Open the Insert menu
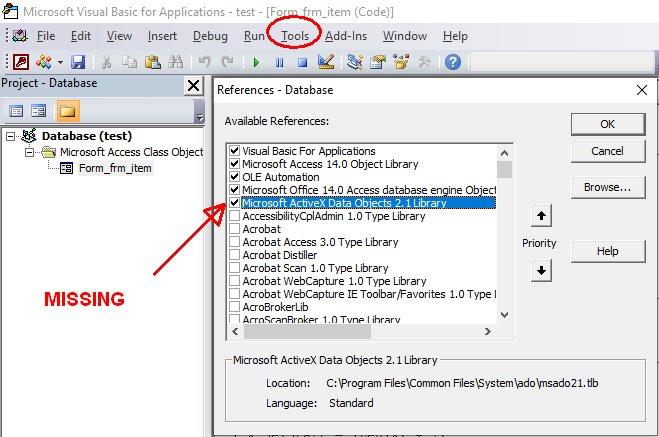Image resolution: width=659 pixels, height=437 pixels. [162, 36]
